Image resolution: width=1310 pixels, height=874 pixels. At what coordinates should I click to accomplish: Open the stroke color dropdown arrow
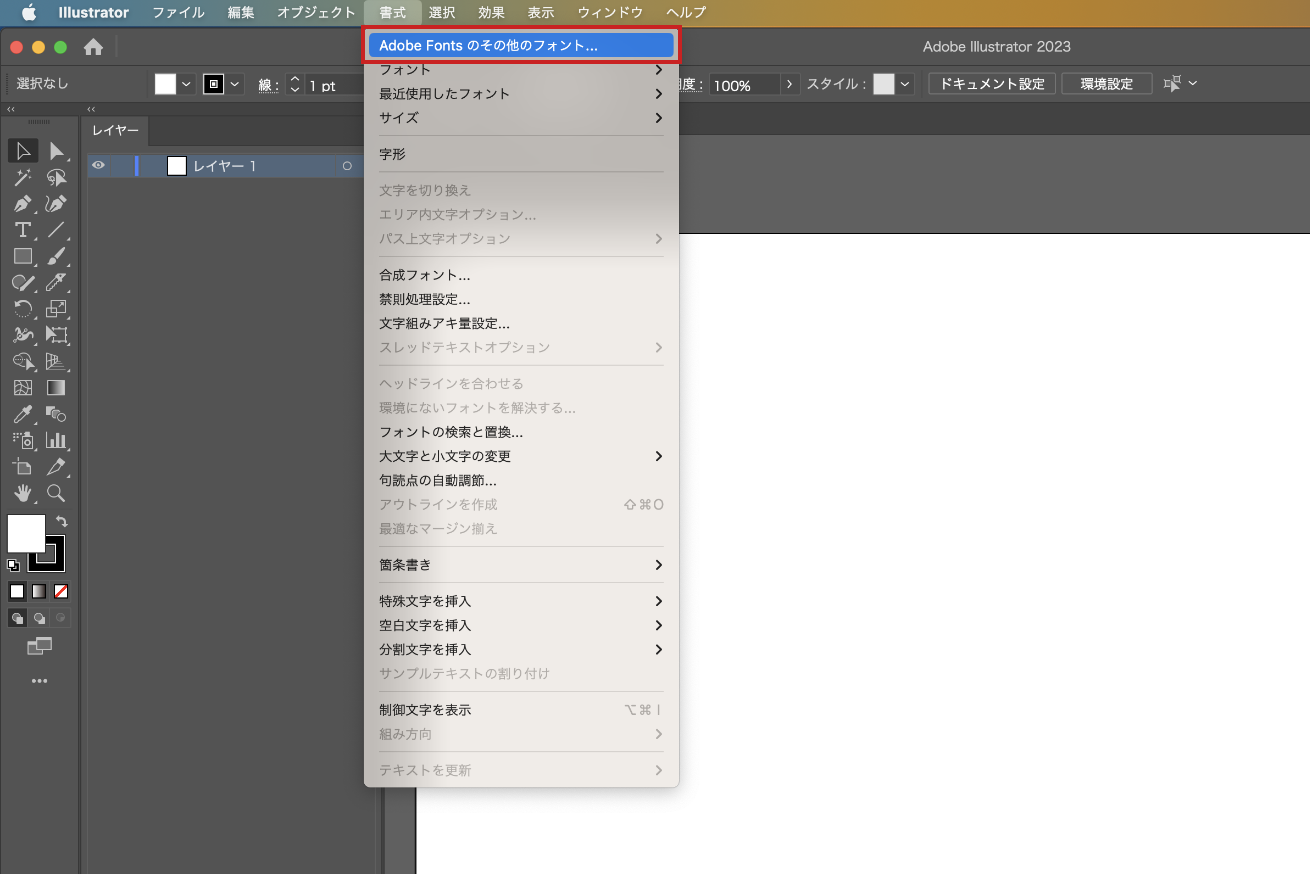tap(235, 85)
